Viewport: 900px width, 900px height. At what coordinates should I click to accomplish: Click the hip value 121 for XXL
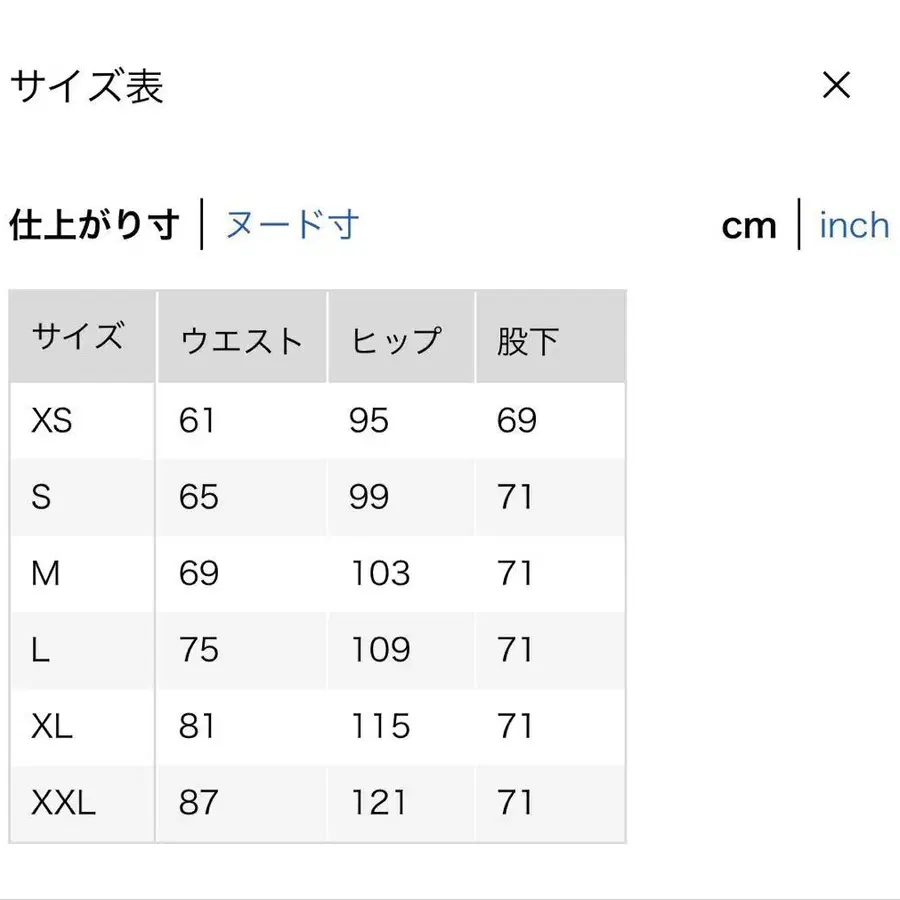tap(378, 802)
